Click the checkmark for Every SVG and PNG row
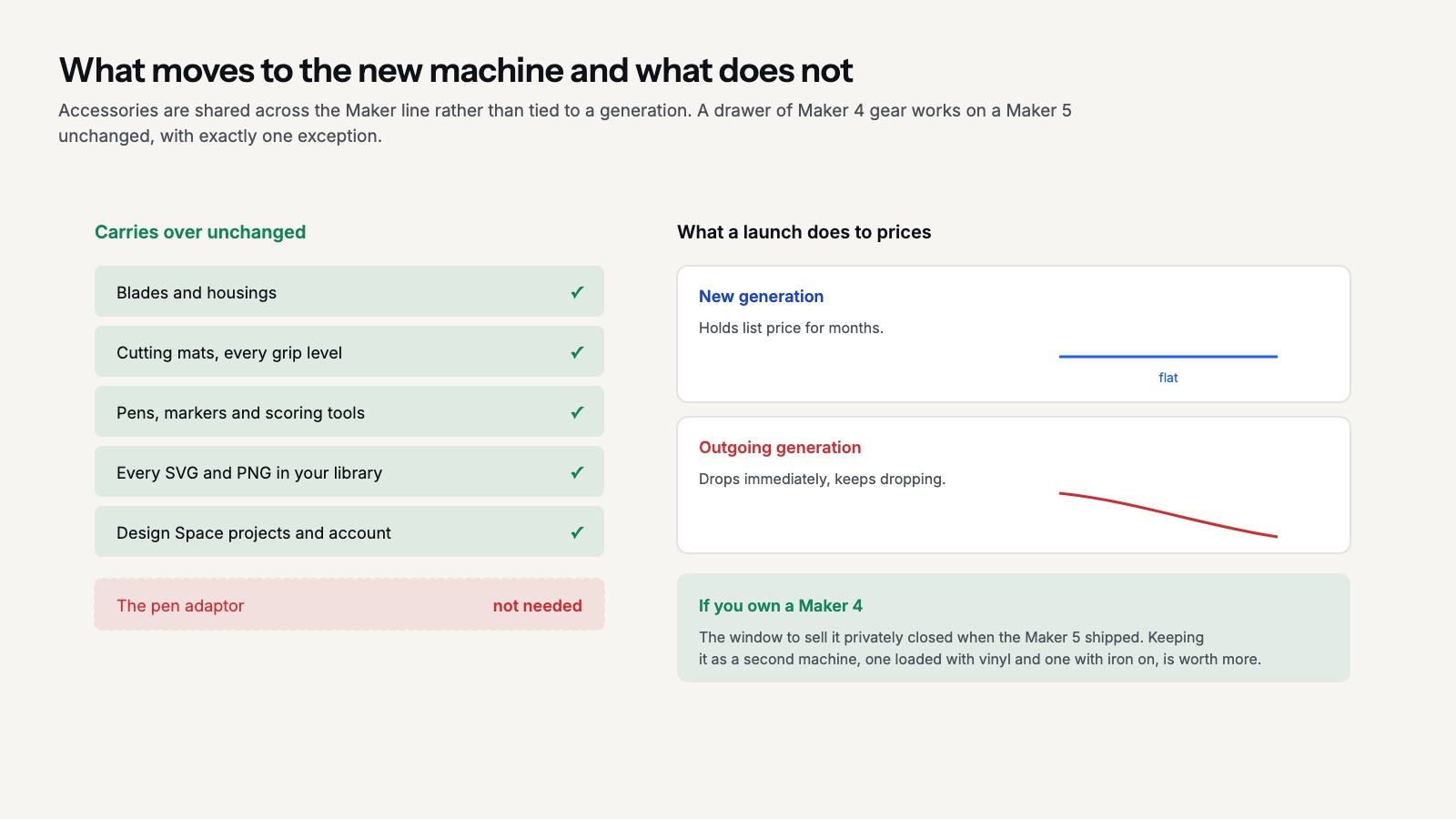 577,472
